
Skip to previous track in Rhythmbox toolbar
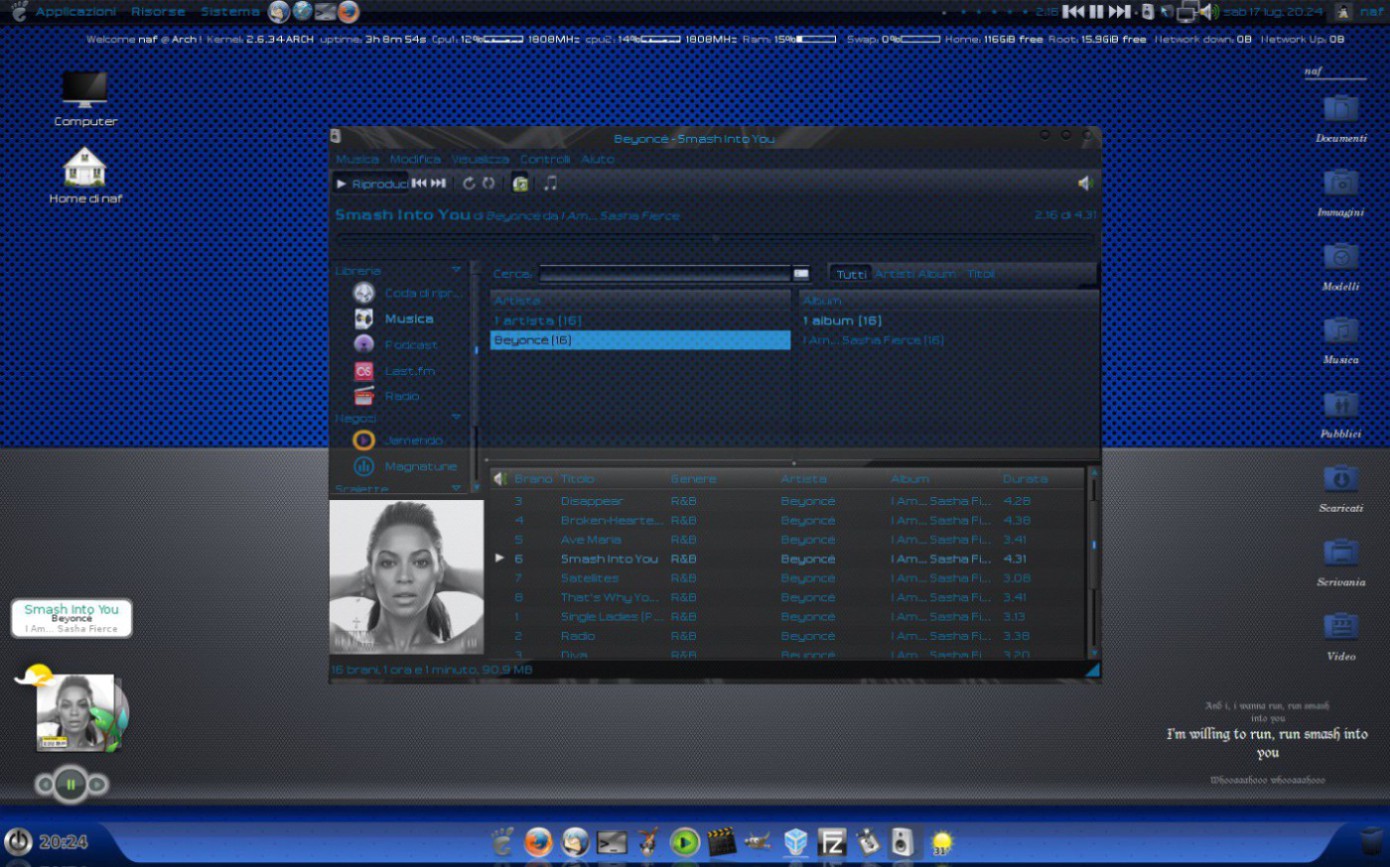[x=420, y=183]
